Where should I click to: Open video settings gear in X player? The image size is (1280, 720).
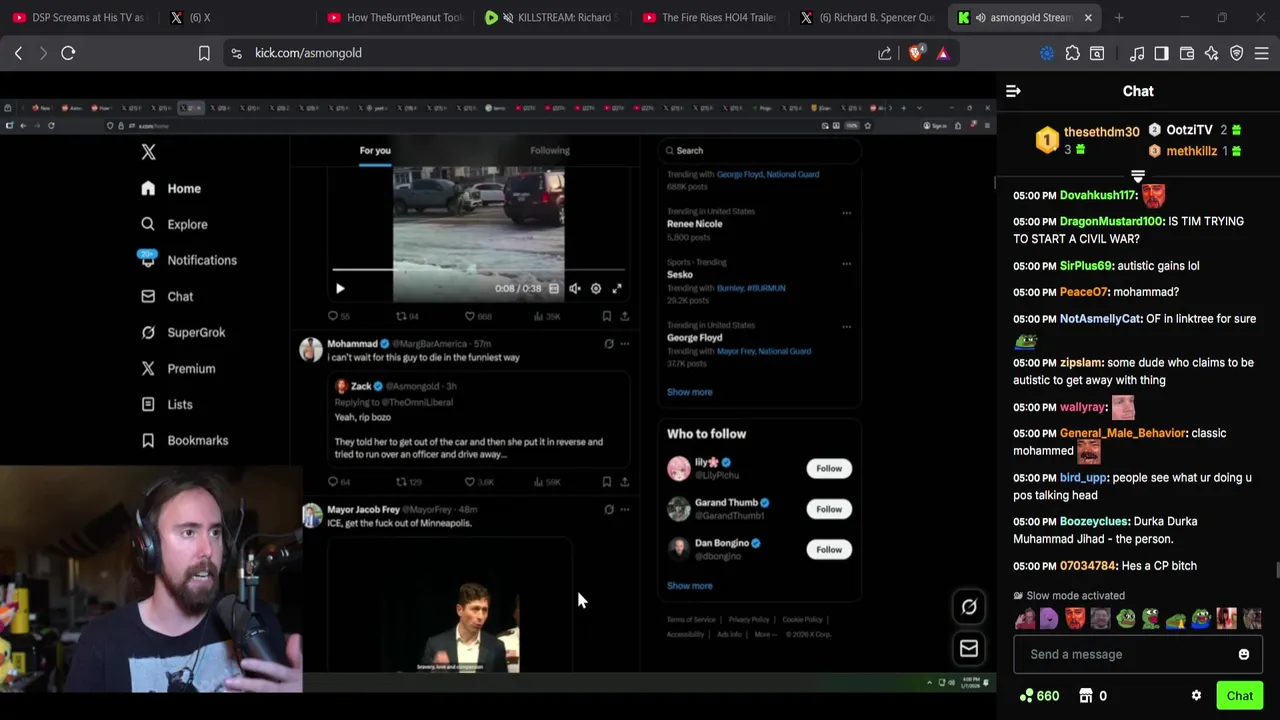click(x=596, y=289)
